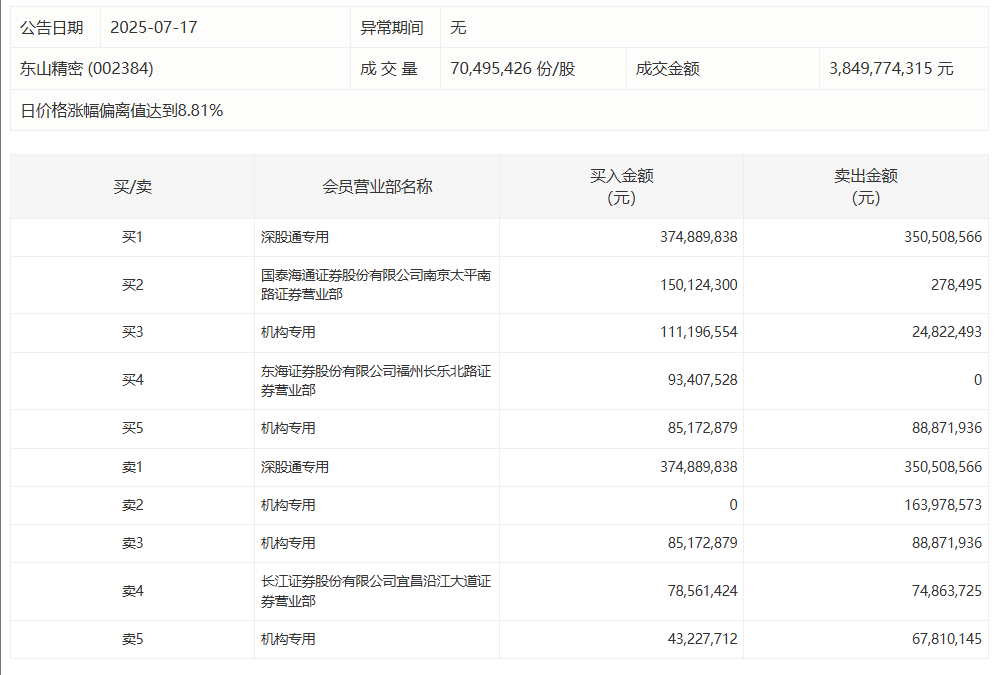Click 机构专用 in the 买5 row
The width and height of the screenshot is (1003, 675).
[288, 428]
